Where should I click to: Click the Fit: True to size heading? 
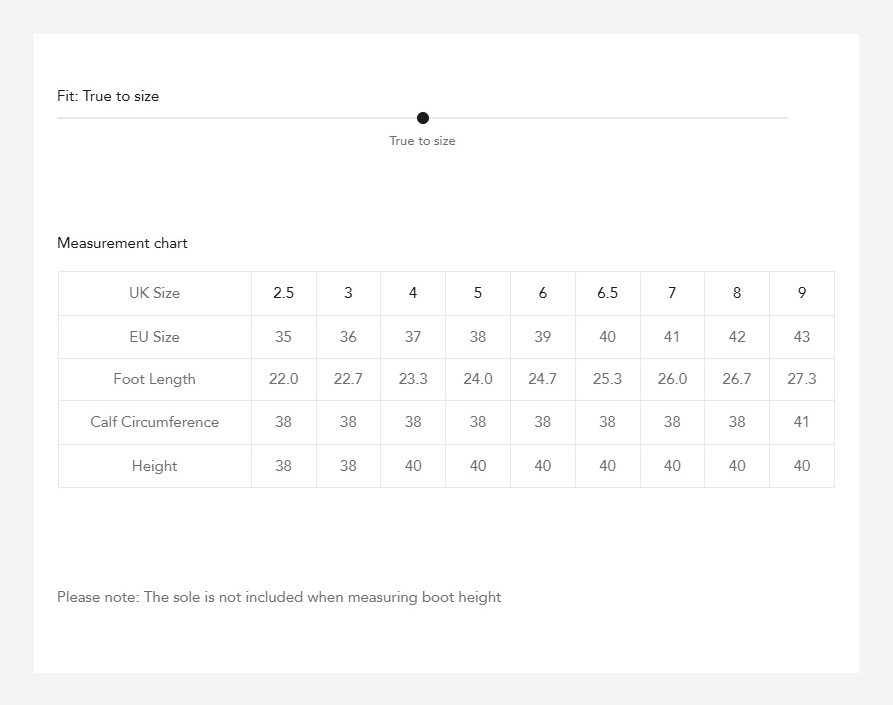108,96
